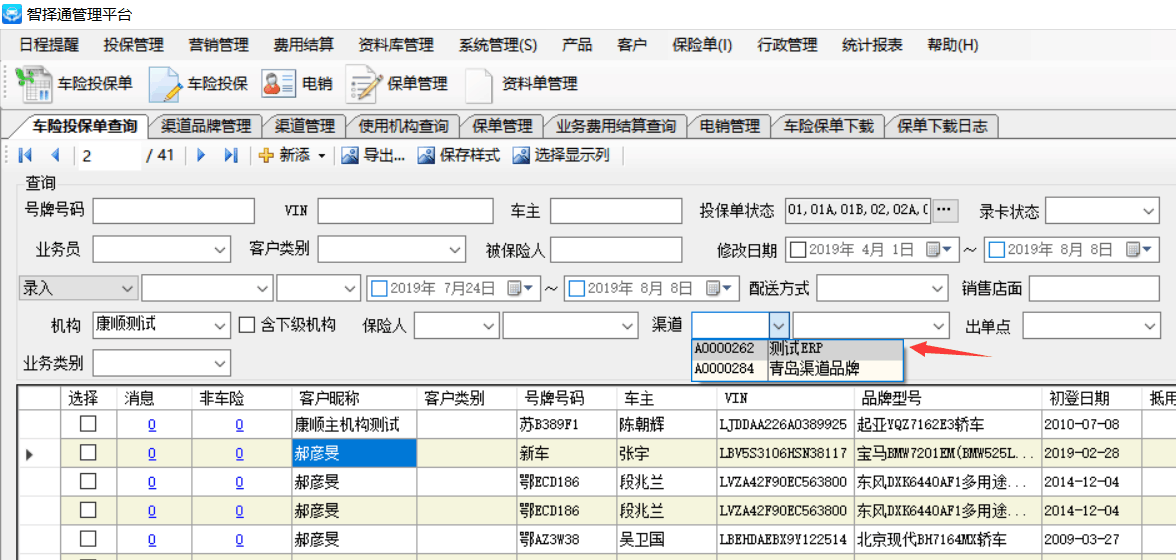Open 车险投保单 toolbar icon
1176x560 pixels.
tap(33, 84)
